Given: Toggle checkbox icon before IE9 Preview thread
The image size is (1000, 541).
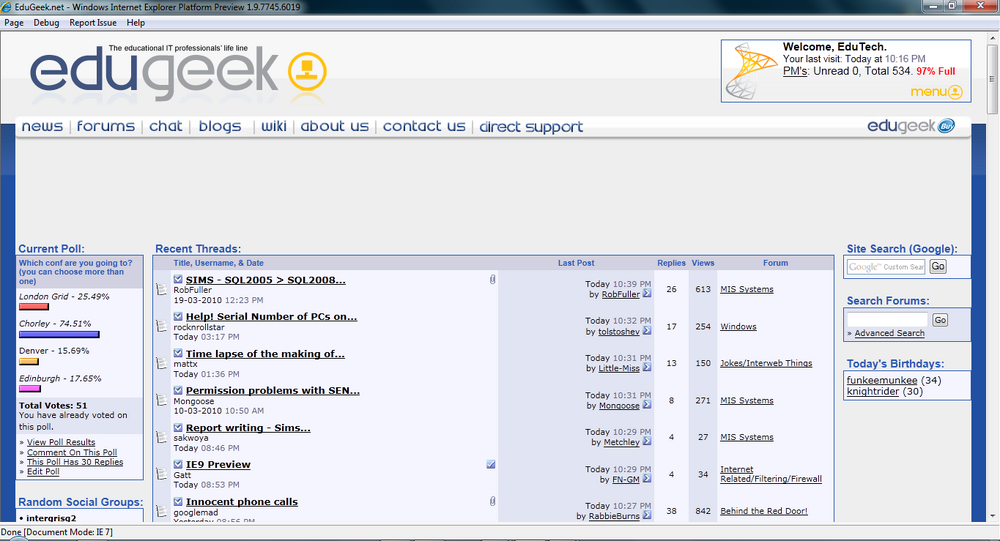Looking at the screenshot, I should 178,464.
